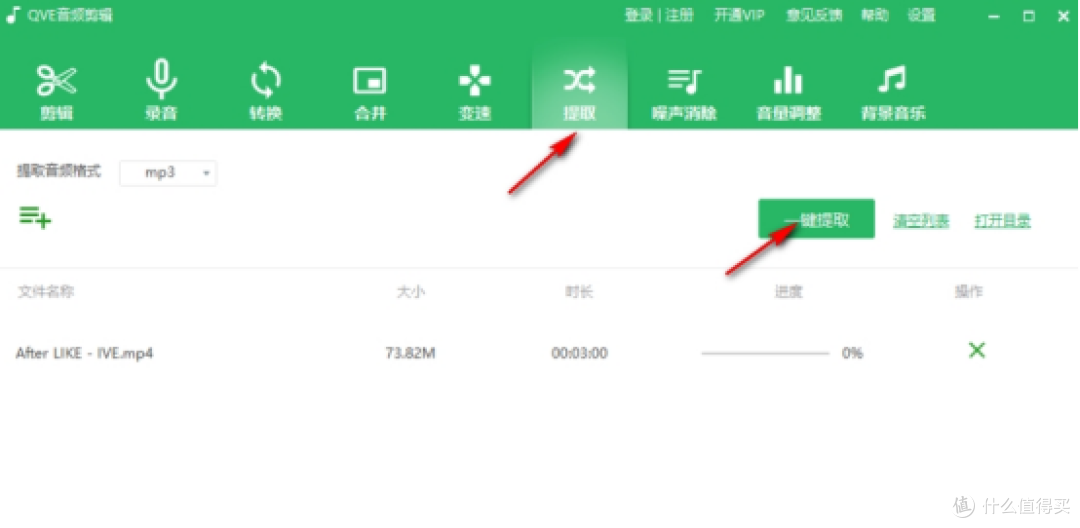Click the QVE music note logo
The image size is (1080, 528).
coord(13,15)
